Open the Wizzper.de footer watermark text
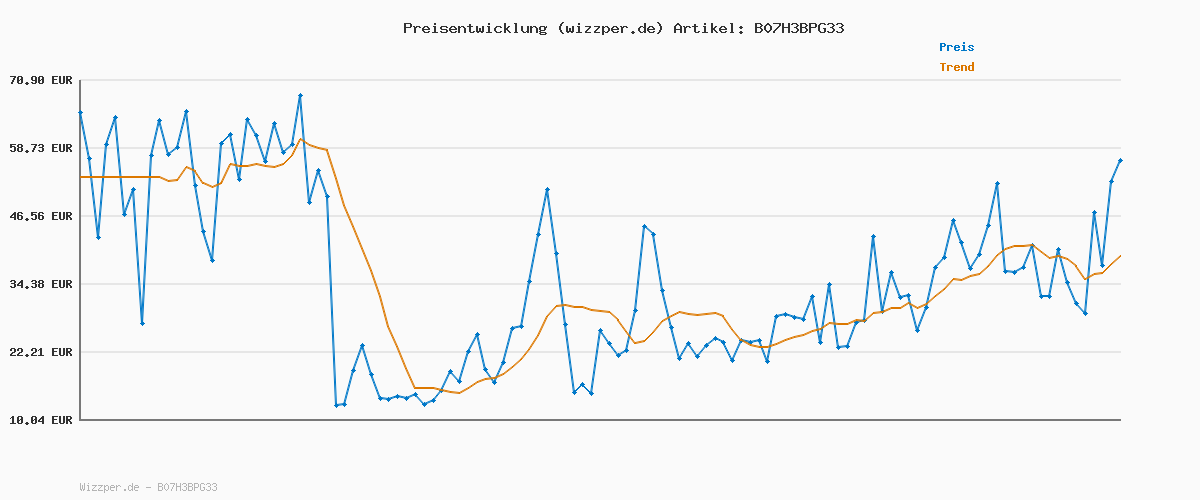The image size is (1200, 500). pyautogui.click(x=148, y=487)
